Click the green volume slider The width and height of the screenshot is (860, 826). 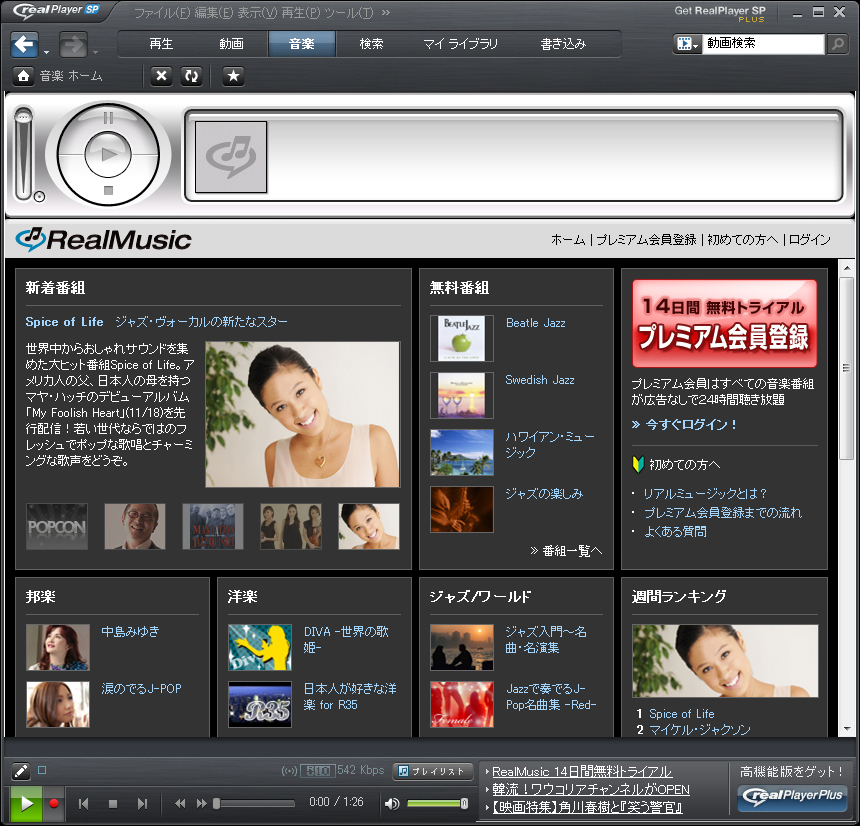click(437, 804)
